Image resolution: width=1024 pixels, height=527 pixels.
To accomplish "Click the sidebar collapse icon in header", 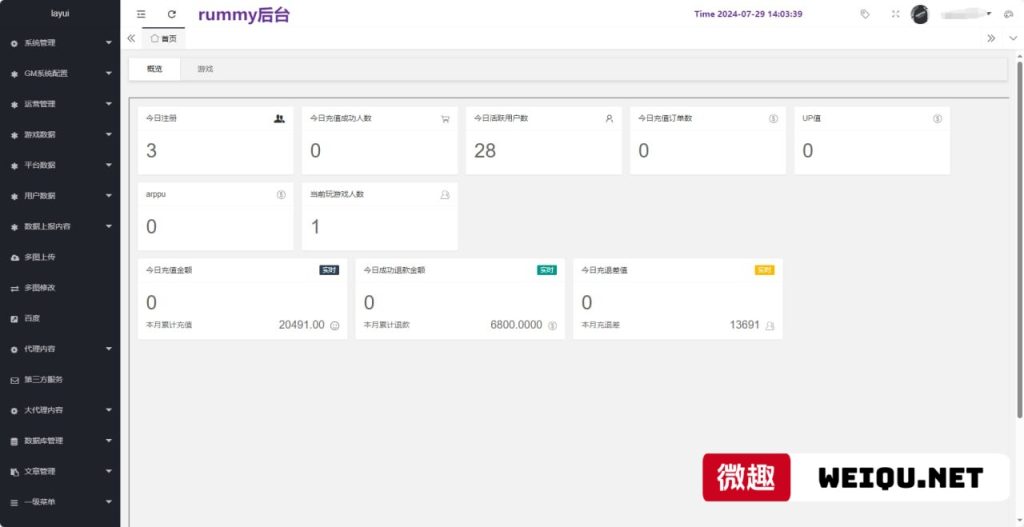I will (x=141, y=14).
